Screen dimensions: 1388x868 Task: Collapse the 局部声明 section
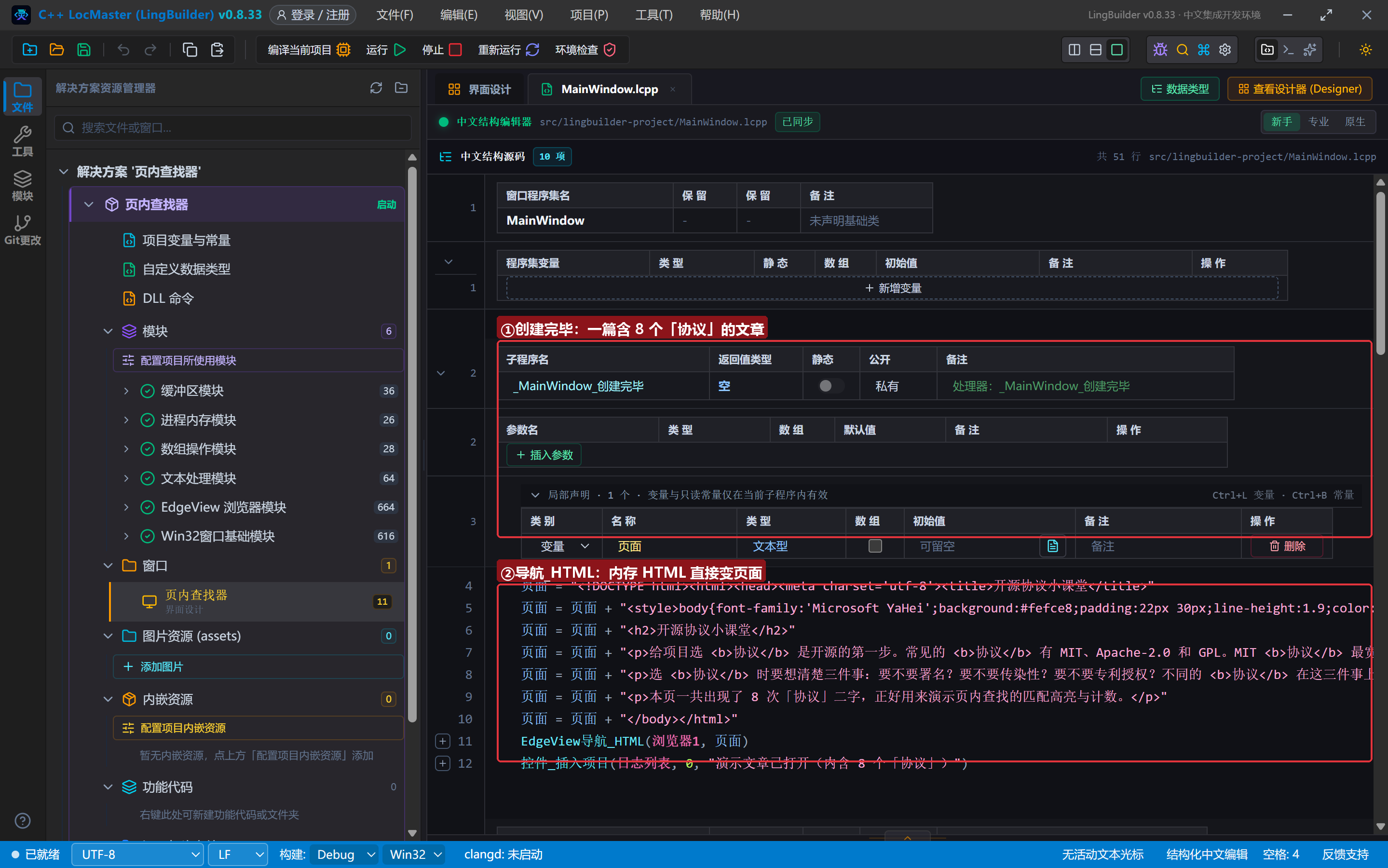535,495
